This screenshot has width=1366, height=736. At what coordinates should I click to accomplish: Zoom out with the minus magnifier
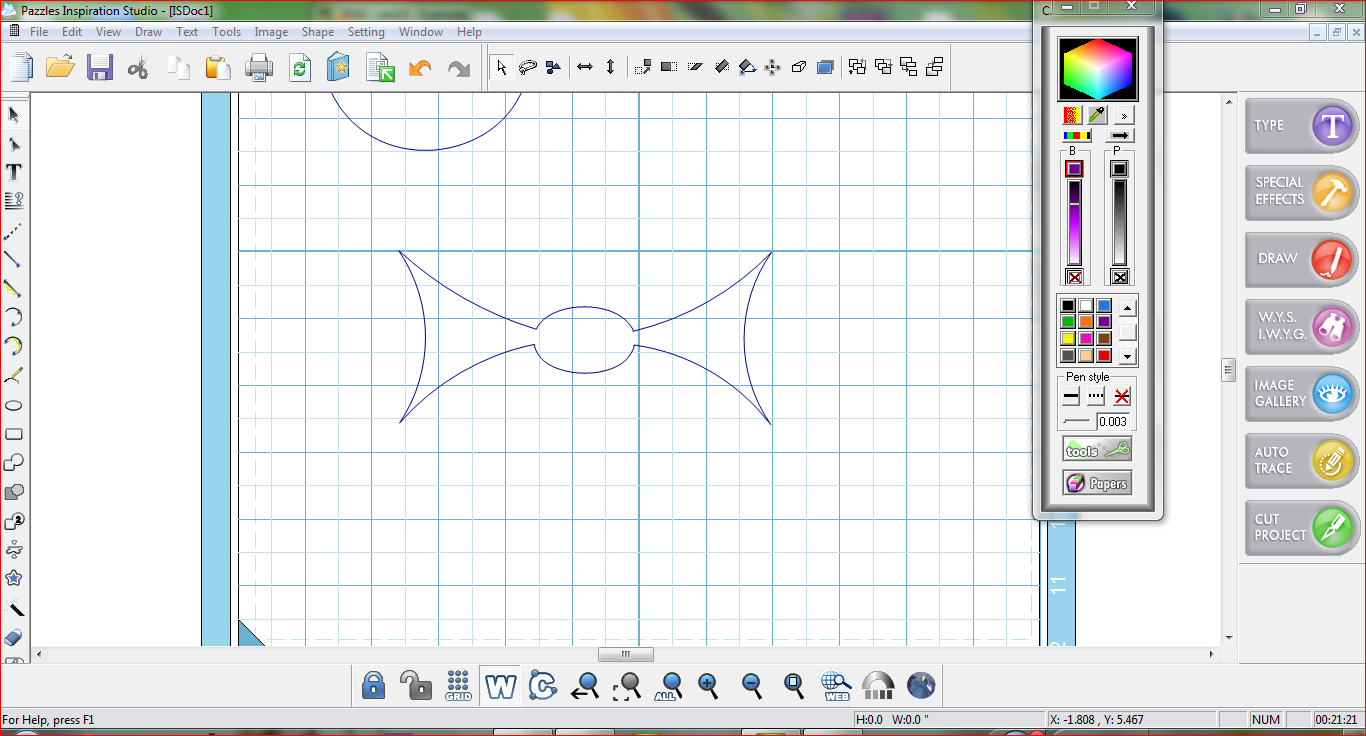click(752, 685)
